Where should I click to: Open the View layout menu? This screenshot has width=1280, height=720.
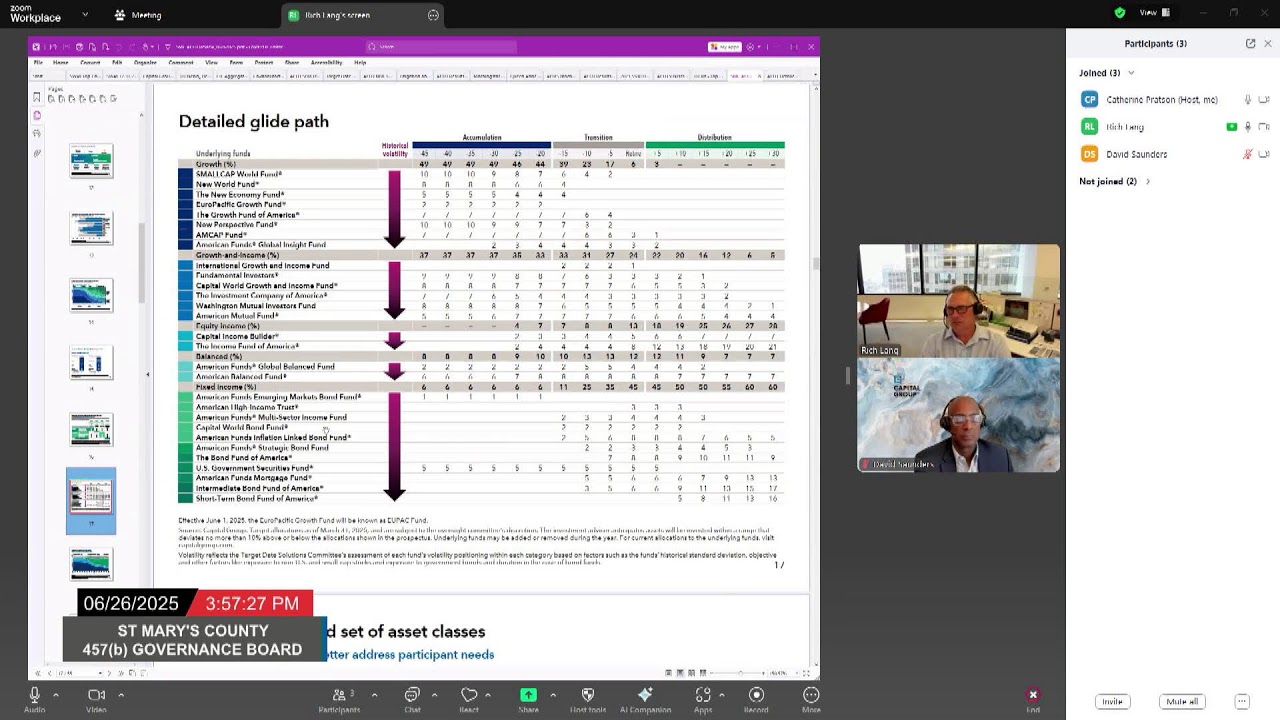click(1154, 13)
